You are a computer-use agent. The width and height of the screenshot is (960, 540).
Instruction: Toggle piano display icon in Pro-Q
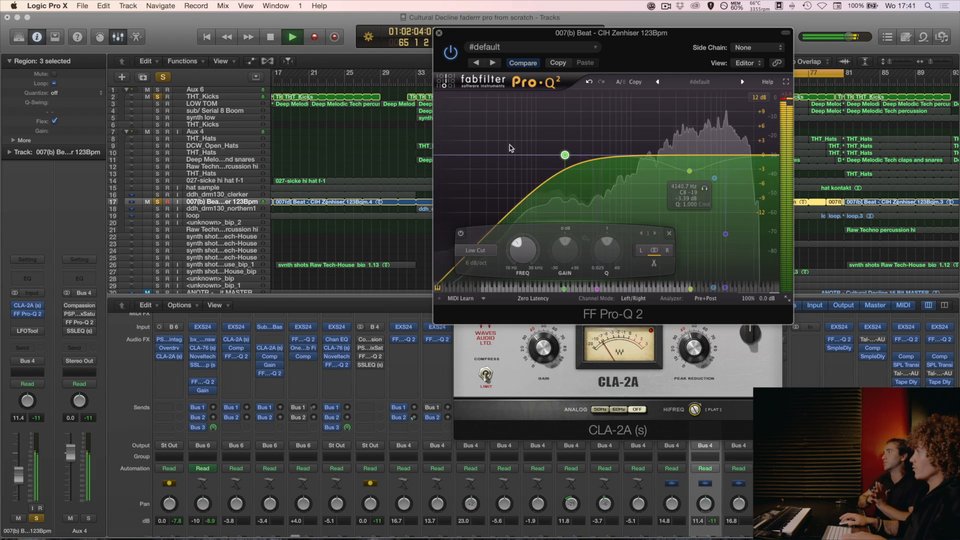click(438, 287)
